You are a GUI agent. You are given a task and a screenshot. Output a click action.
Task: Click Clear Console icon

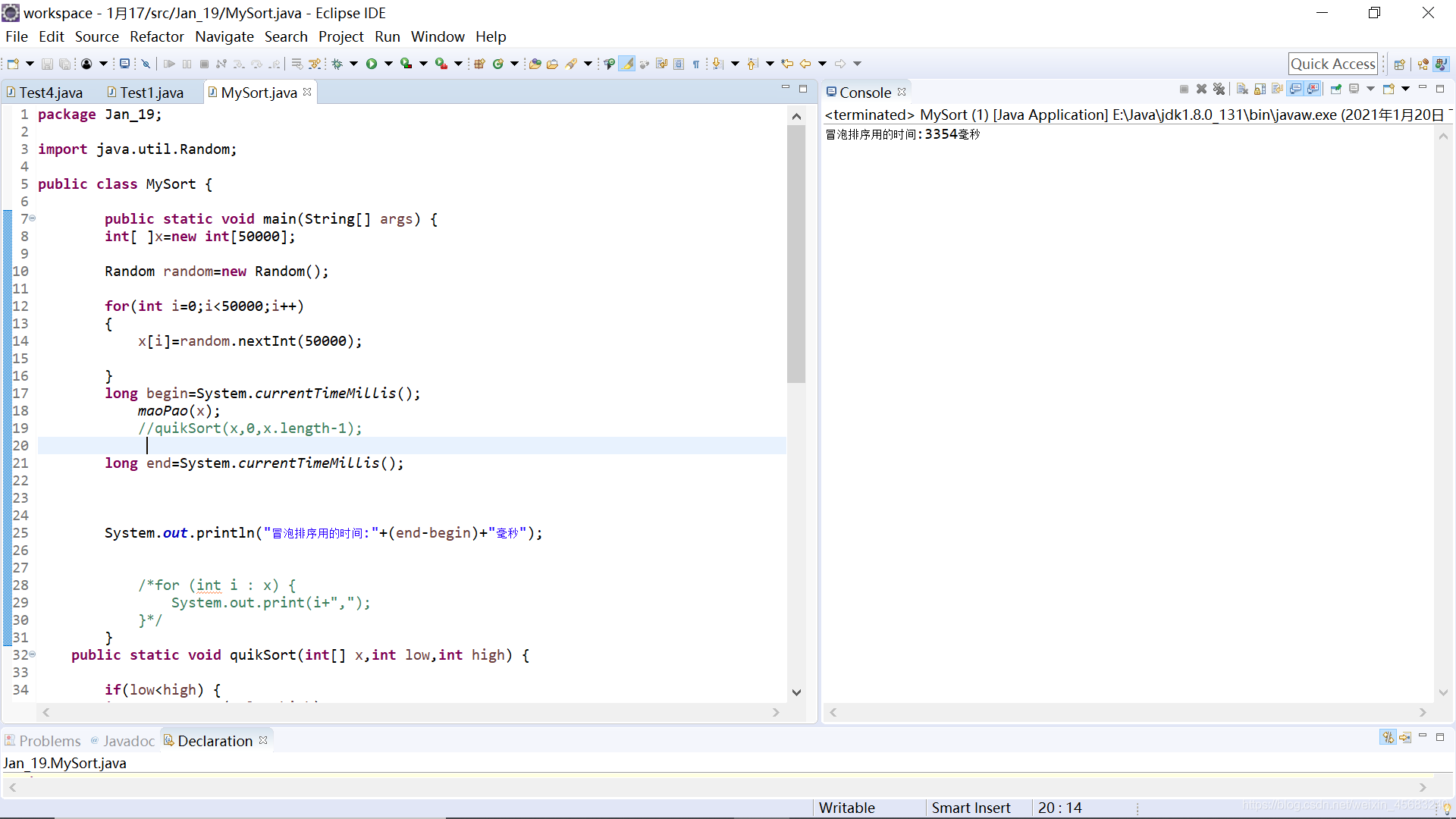tap(1242, 89)
